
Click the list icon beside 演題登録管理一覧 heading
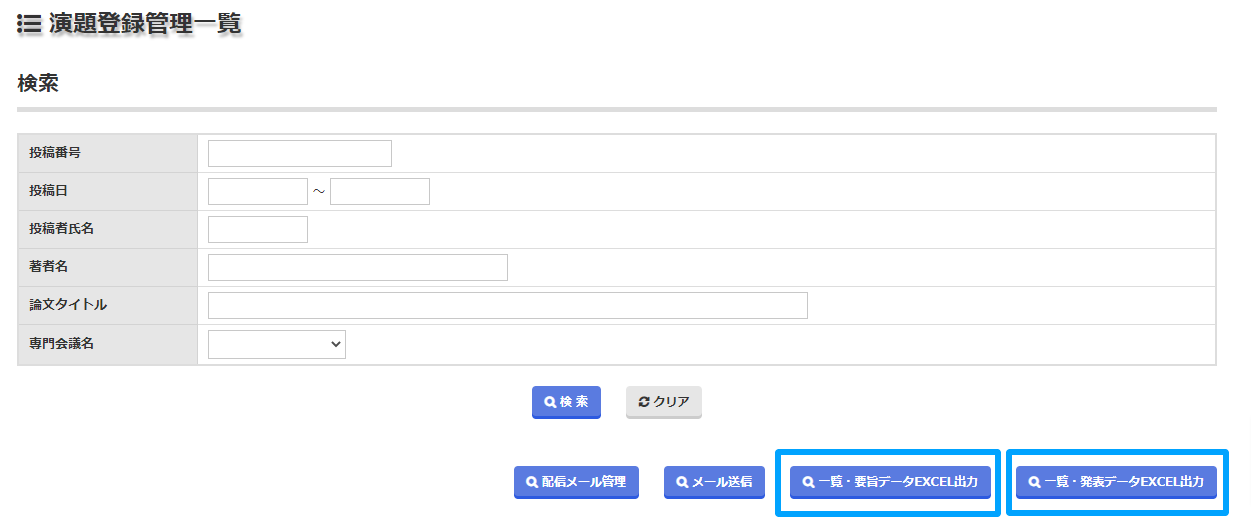click(29, 24)
